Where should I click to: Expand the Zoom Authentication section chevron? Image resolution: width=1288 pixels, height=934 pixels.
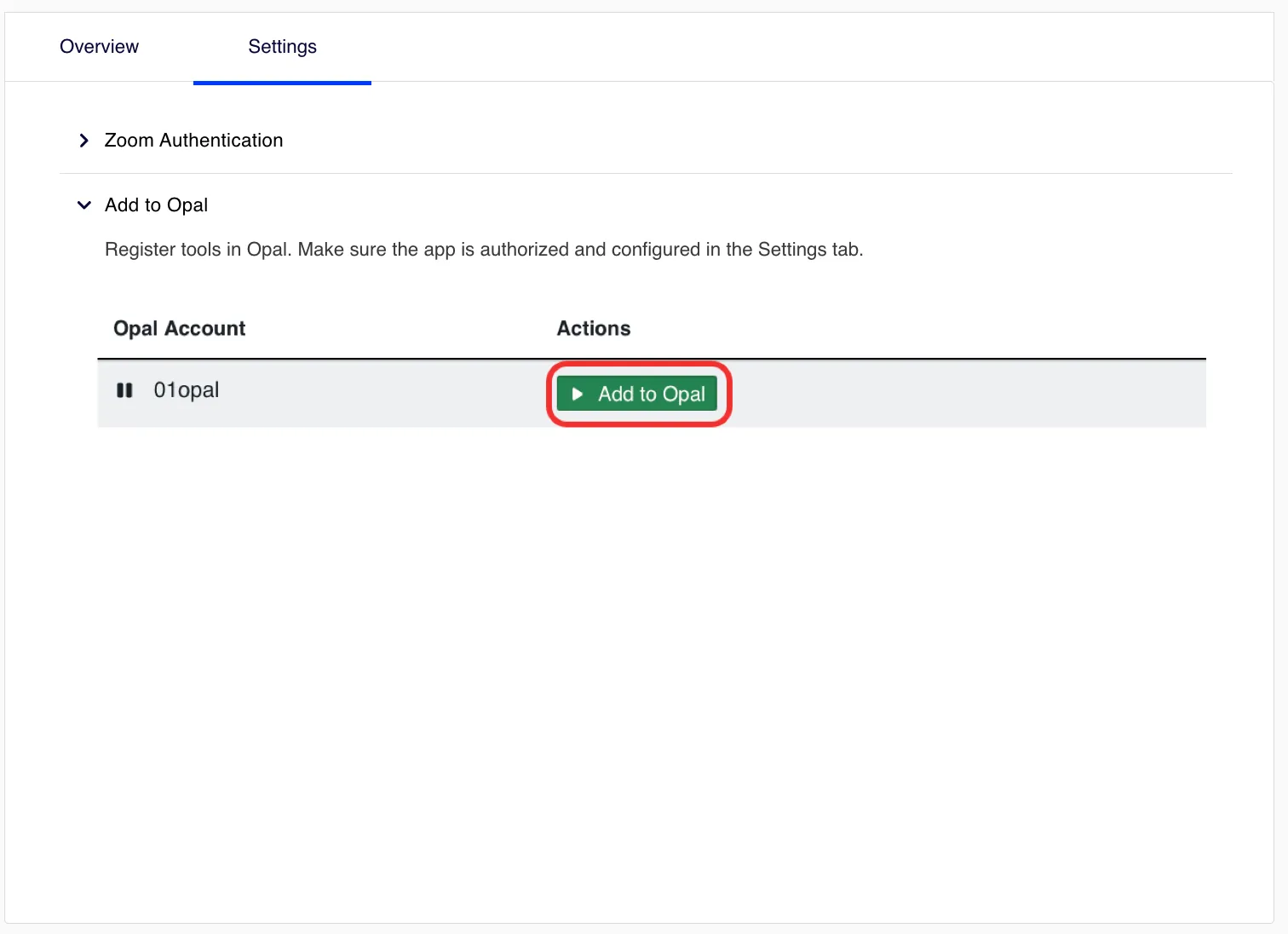point(83,141)
